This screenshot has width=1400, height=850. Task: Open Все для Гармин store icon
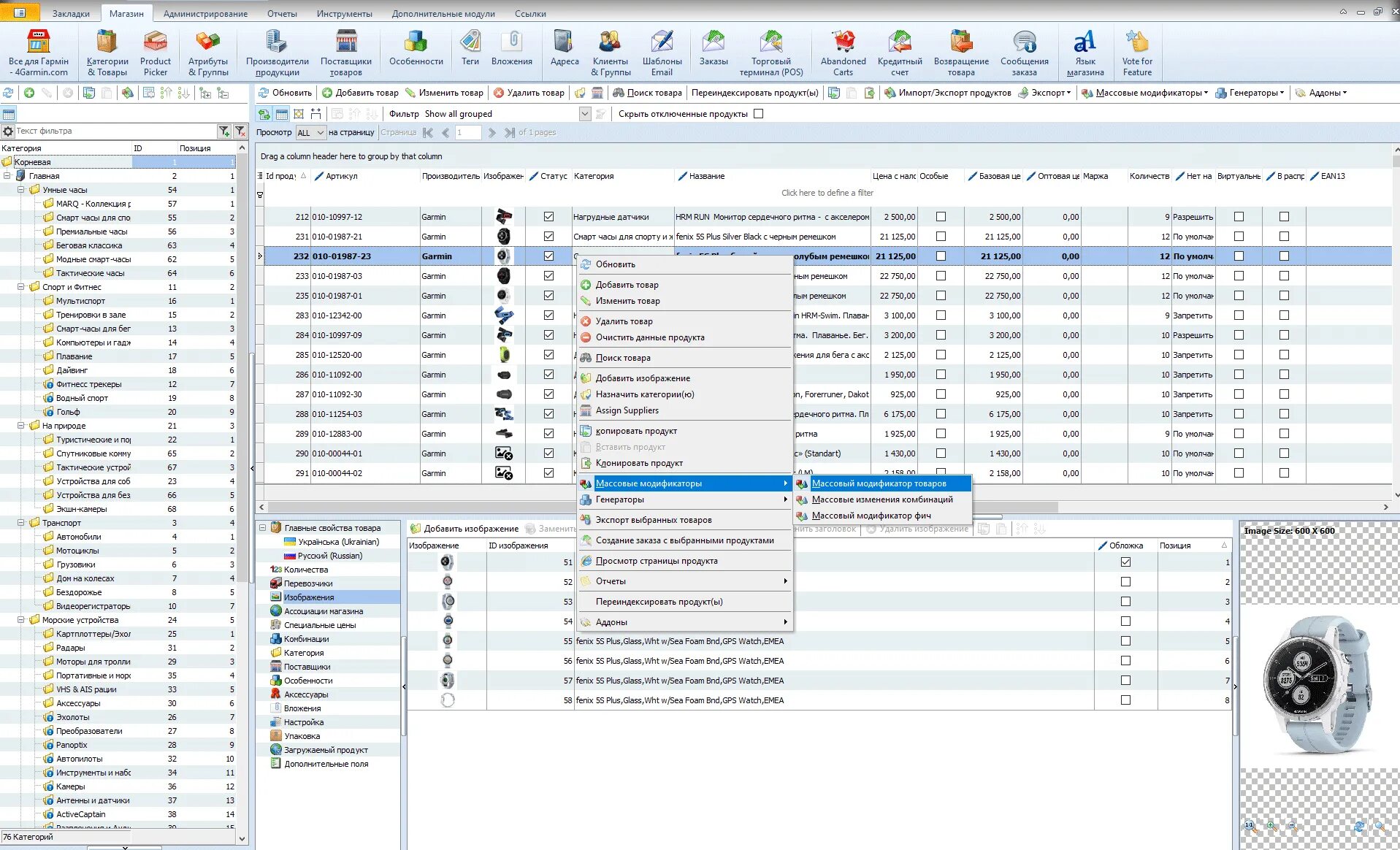39,53
